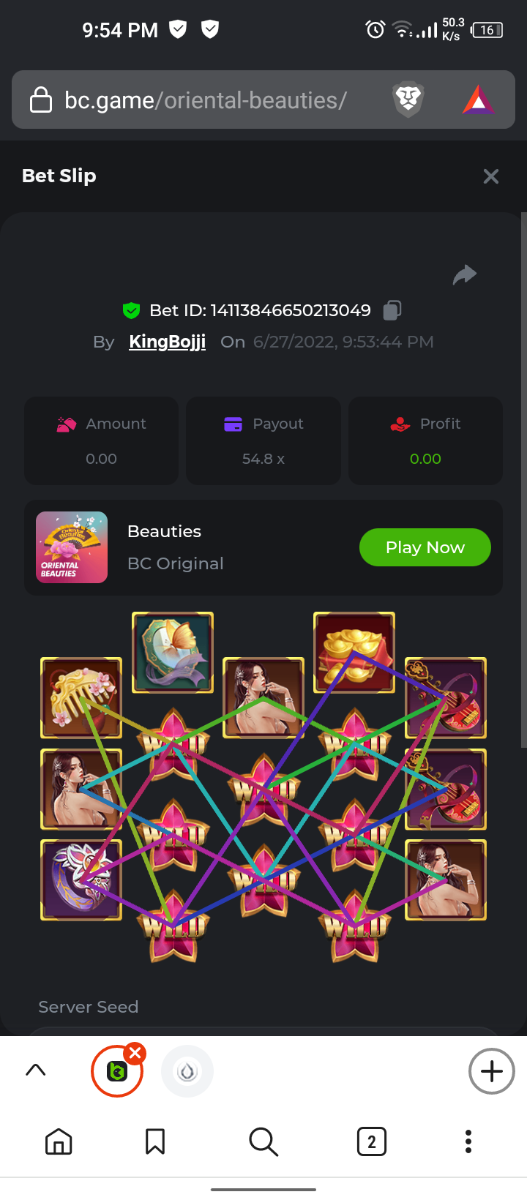Open KingBojji's profile link
527x1200 pixels.
click(x=167, y=342)
